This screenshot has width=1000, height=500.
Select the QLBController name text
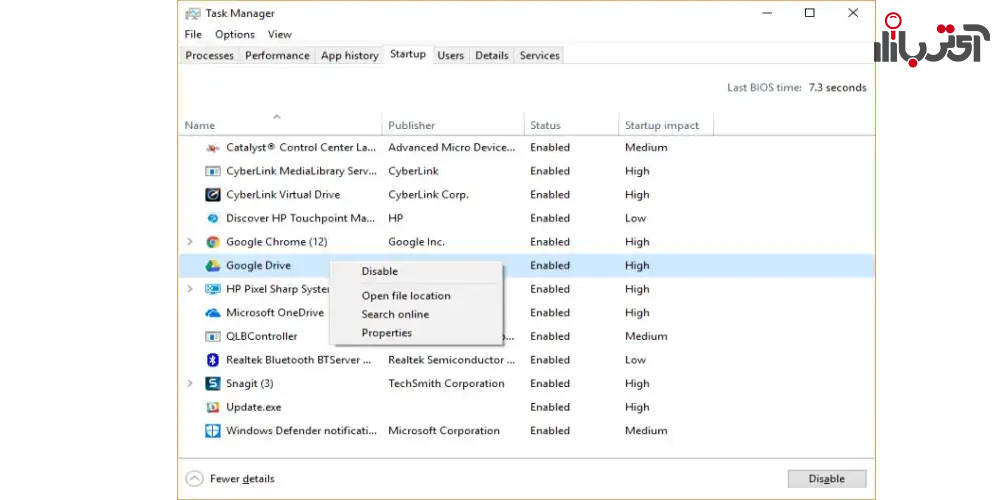[x=261, y=337]
